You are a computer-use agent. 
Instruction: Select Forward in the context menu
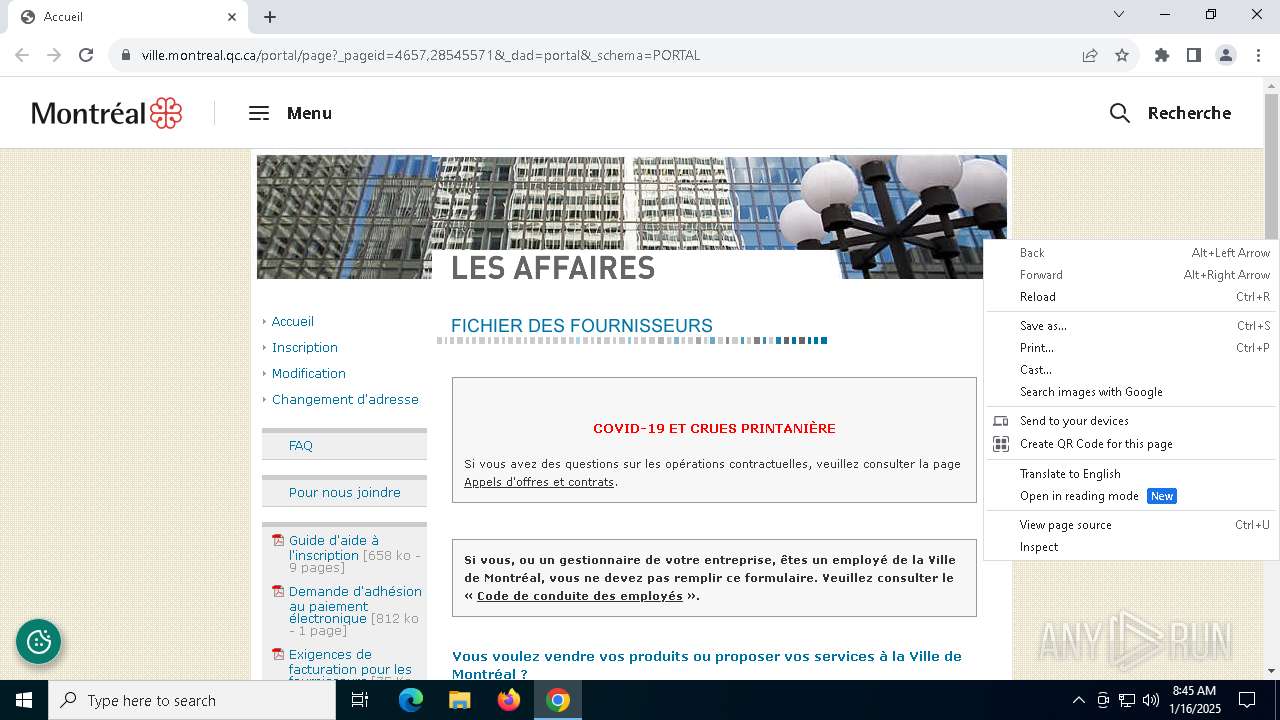[1131, 275]
